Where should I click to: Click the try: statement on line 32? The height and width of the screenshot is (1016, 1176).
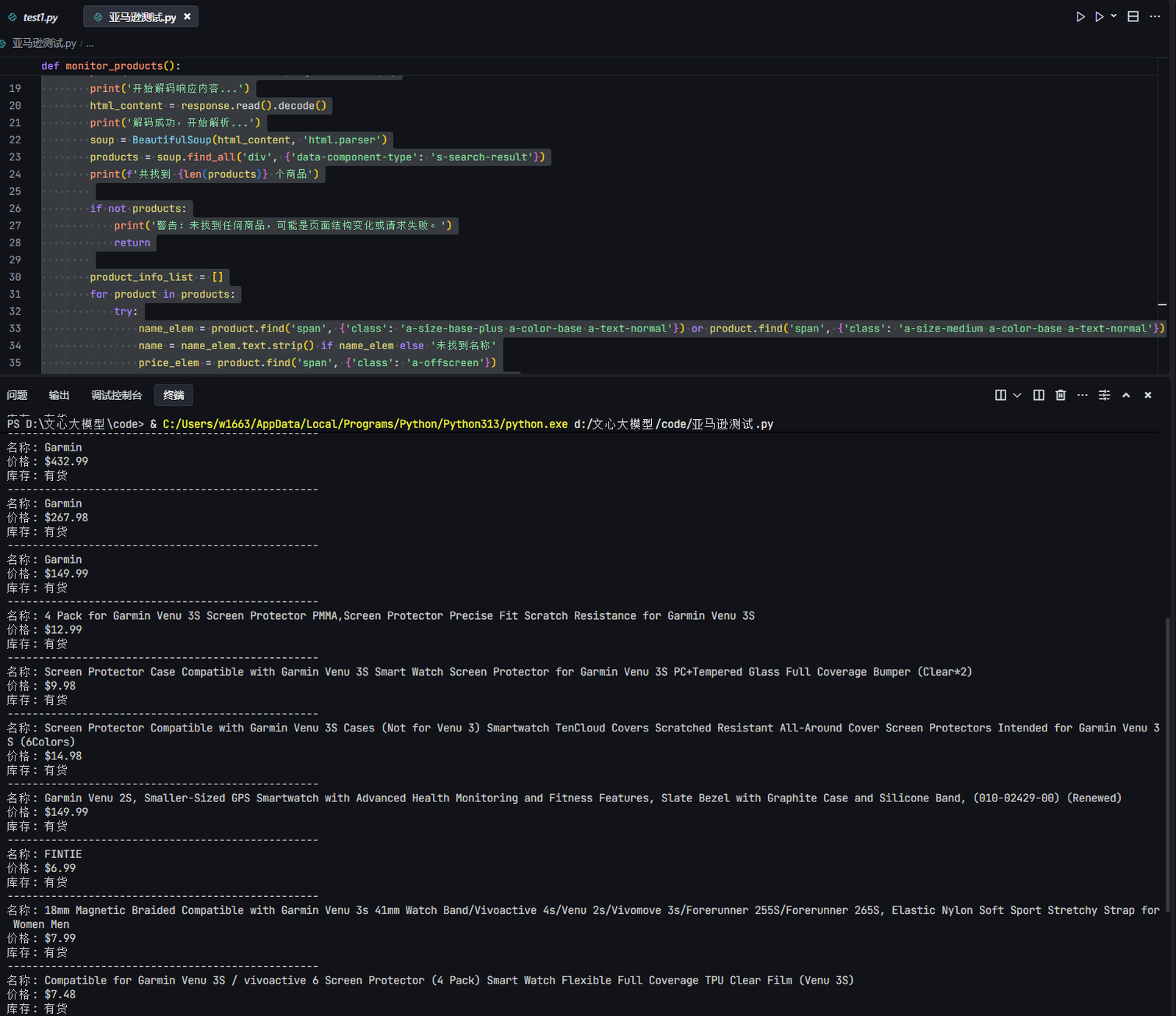(126, 312)
